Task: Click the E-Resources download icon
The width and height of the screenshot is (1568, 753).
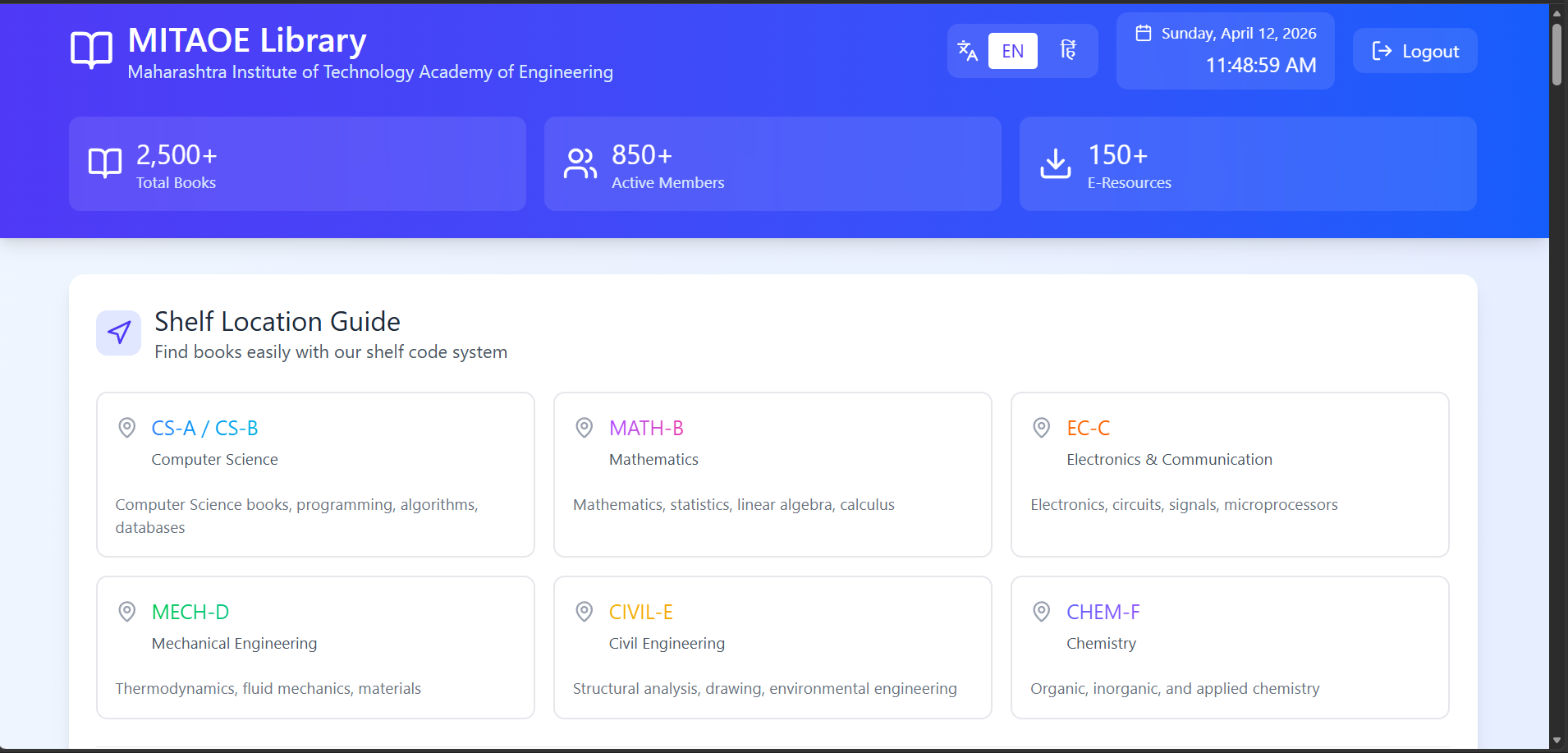Action: [x=1056, y=163]
